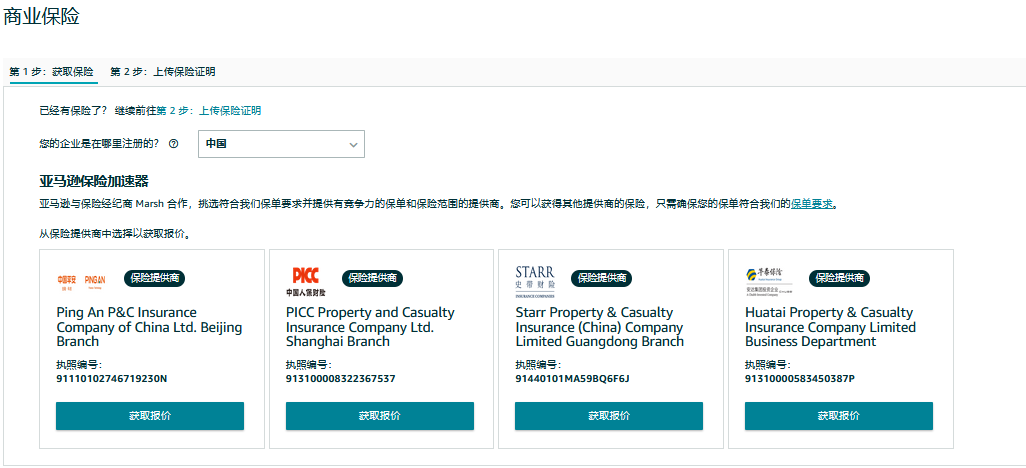The height and width of the screenshot is (468, 1026).
Task: Select license number 91110102746719230N
Action: pyautogui.click(x=112, y=378)
